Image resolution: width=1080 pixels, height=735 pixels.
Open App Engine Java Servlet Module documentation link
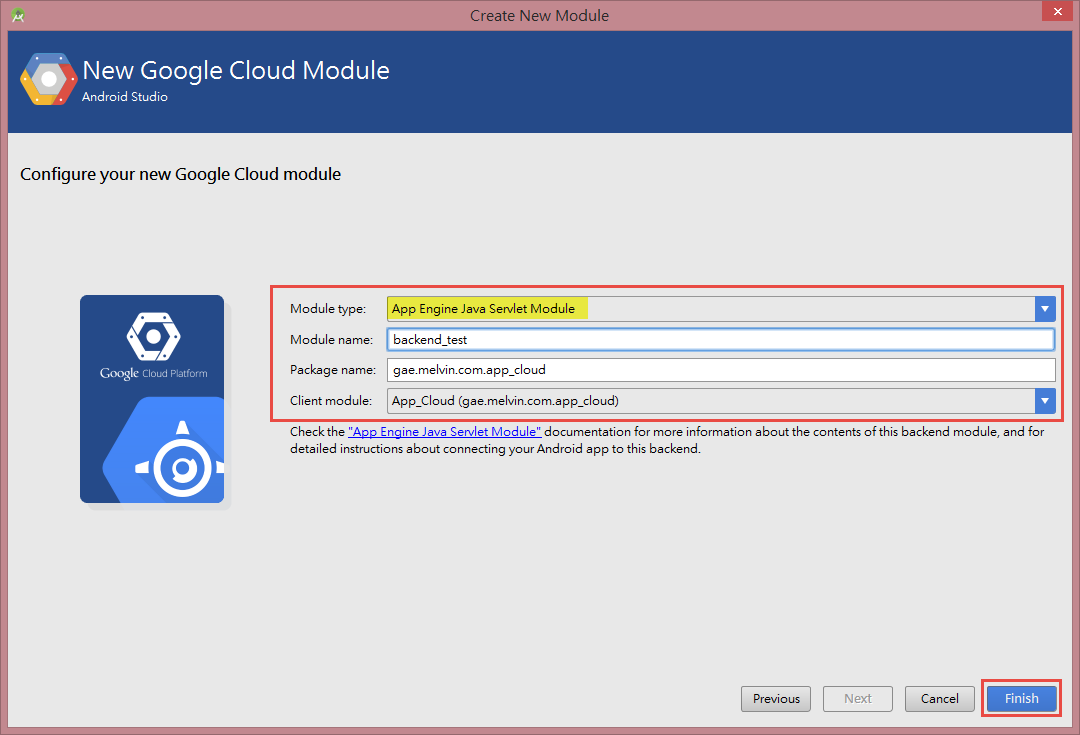point(444,432)
